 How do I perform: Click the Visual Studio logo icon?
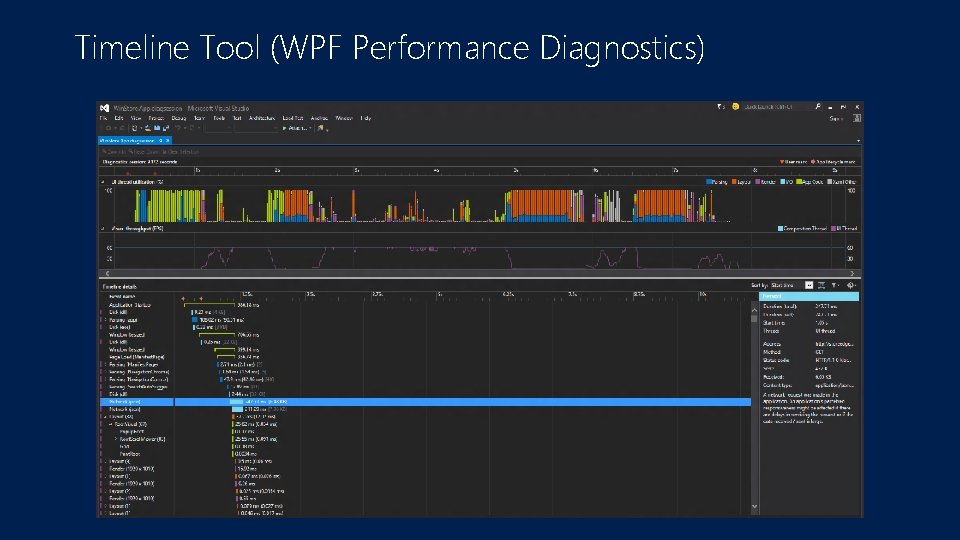click(x=105, y=108)
